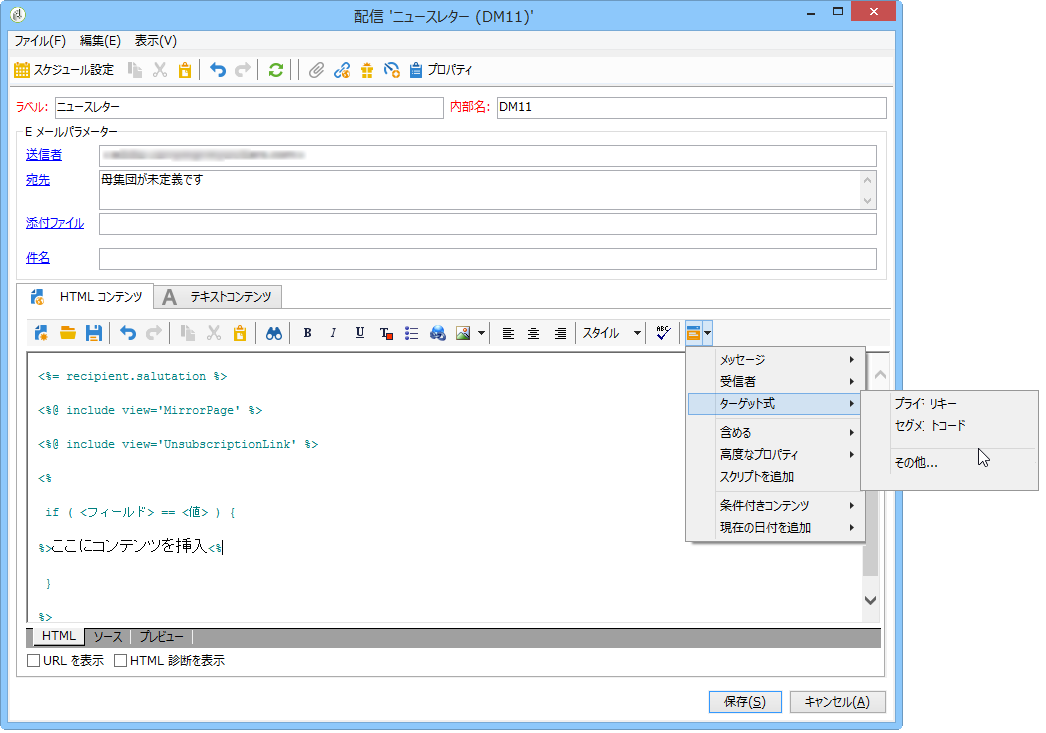Click the insert hyperlink globe icon
Image resolution: width=1046 pixels, height=733 pixels.
pyautogui.click(x=438, y=333)
